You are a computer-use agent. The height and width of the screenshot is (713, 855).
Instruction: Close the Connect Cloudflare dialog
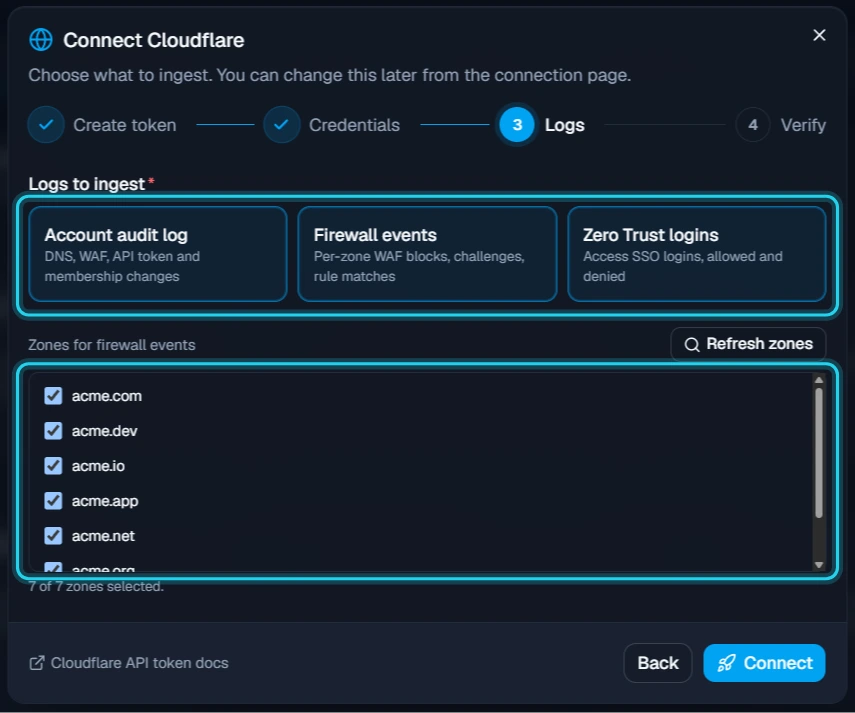[819, 35]
